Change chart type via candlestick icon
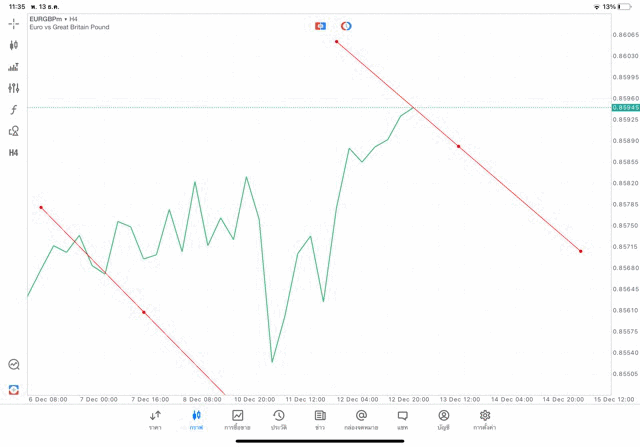Image resolution: width=640 pixels, height=447 pixels. (13, 45)
